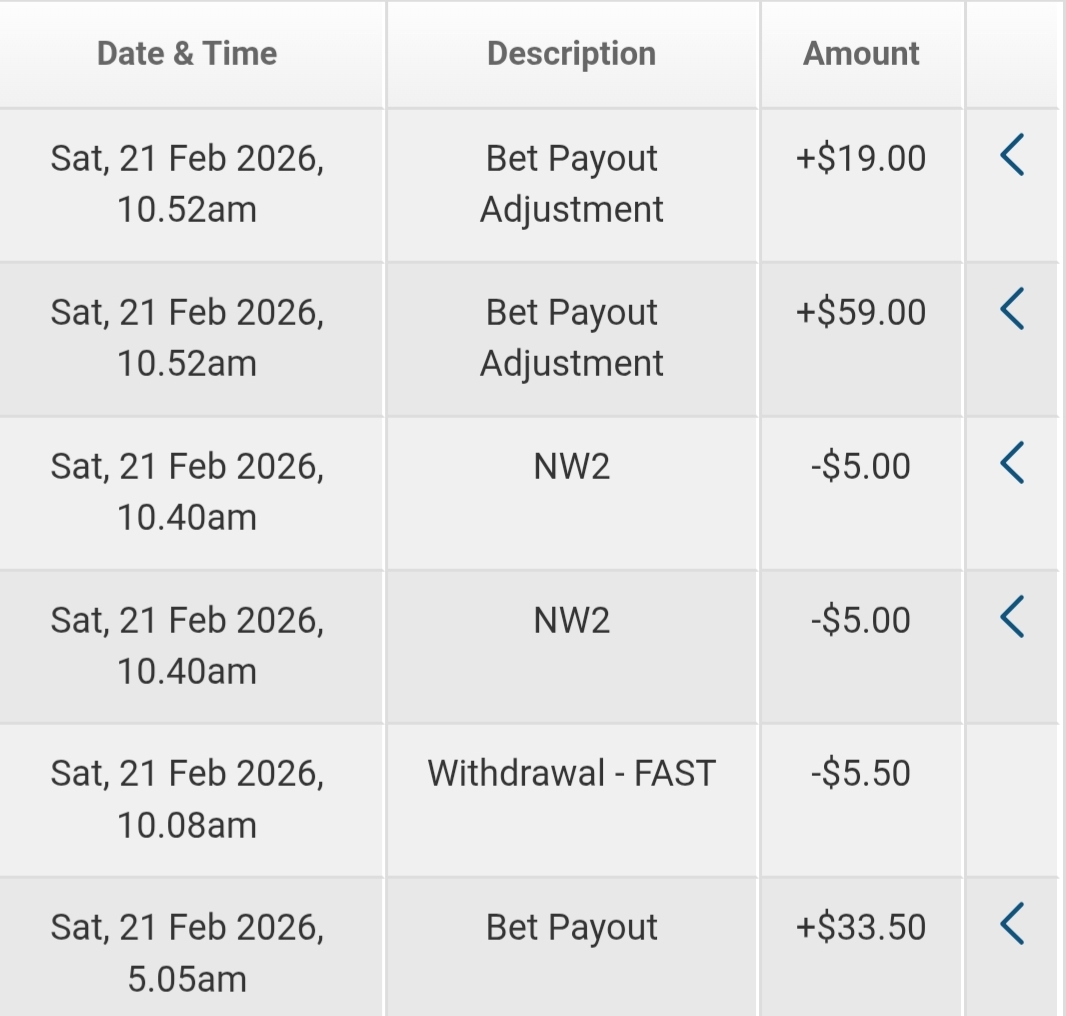1066x1016 pixels.
Task: Select the Amount column header
Action: pyautogui.click(x=861, y=54)
